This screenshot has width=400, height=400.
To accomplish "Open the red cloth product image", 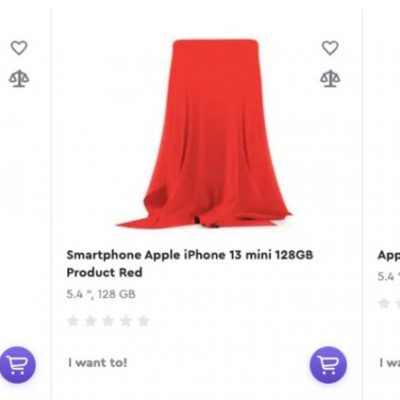I will 204,133.
